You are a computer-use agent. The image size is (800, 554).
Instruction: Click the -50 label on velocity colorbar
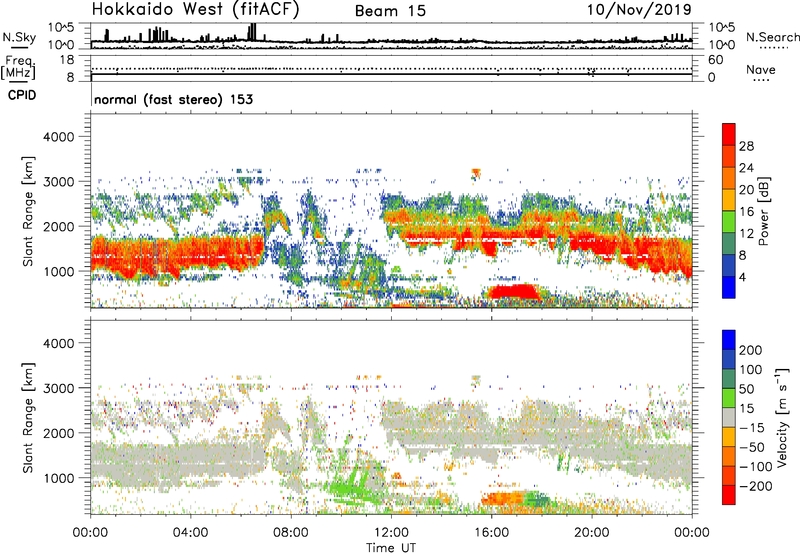[x=752, y=447]
